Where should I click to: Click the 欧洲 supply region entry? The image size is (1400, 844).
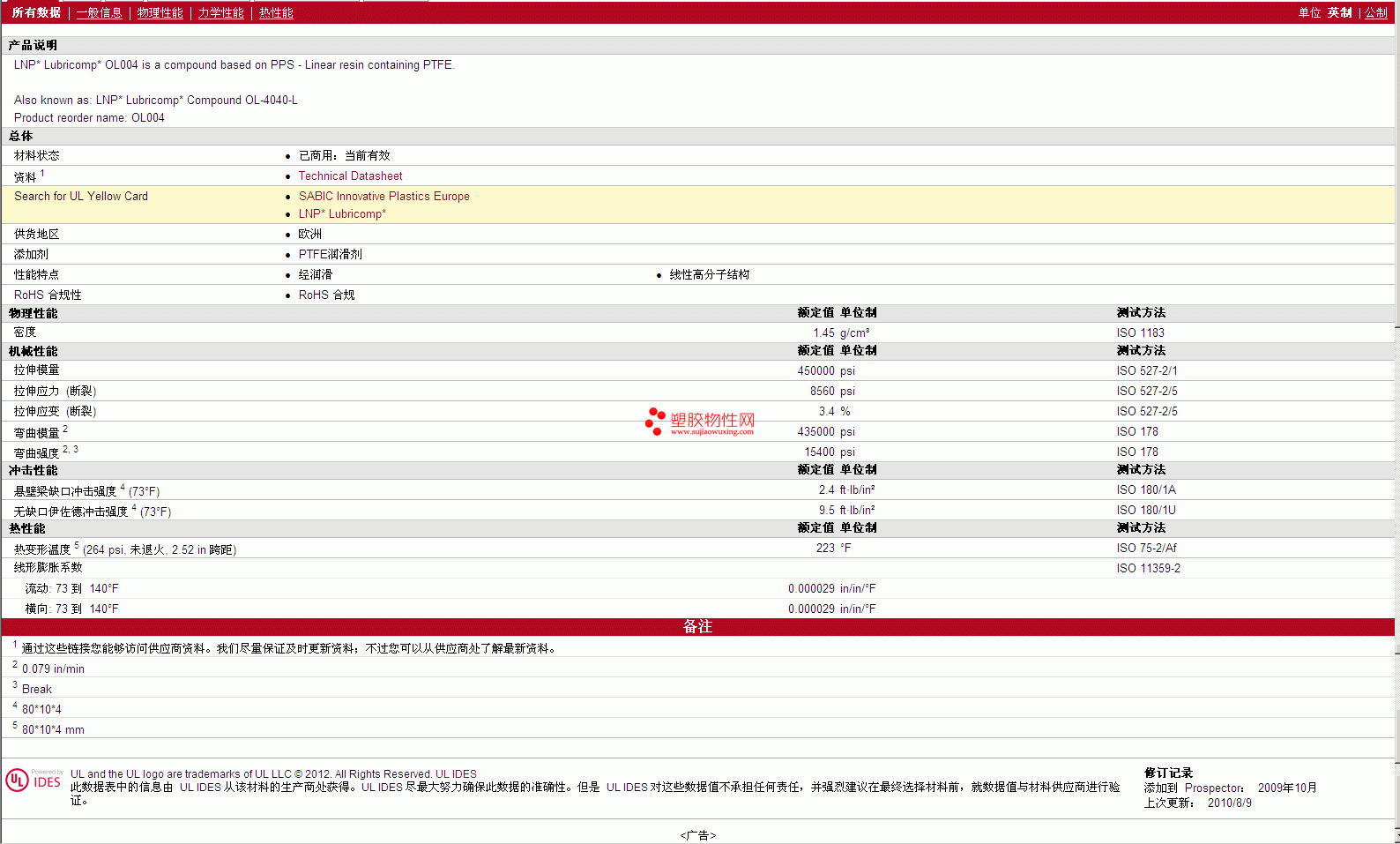click(309, 234)
